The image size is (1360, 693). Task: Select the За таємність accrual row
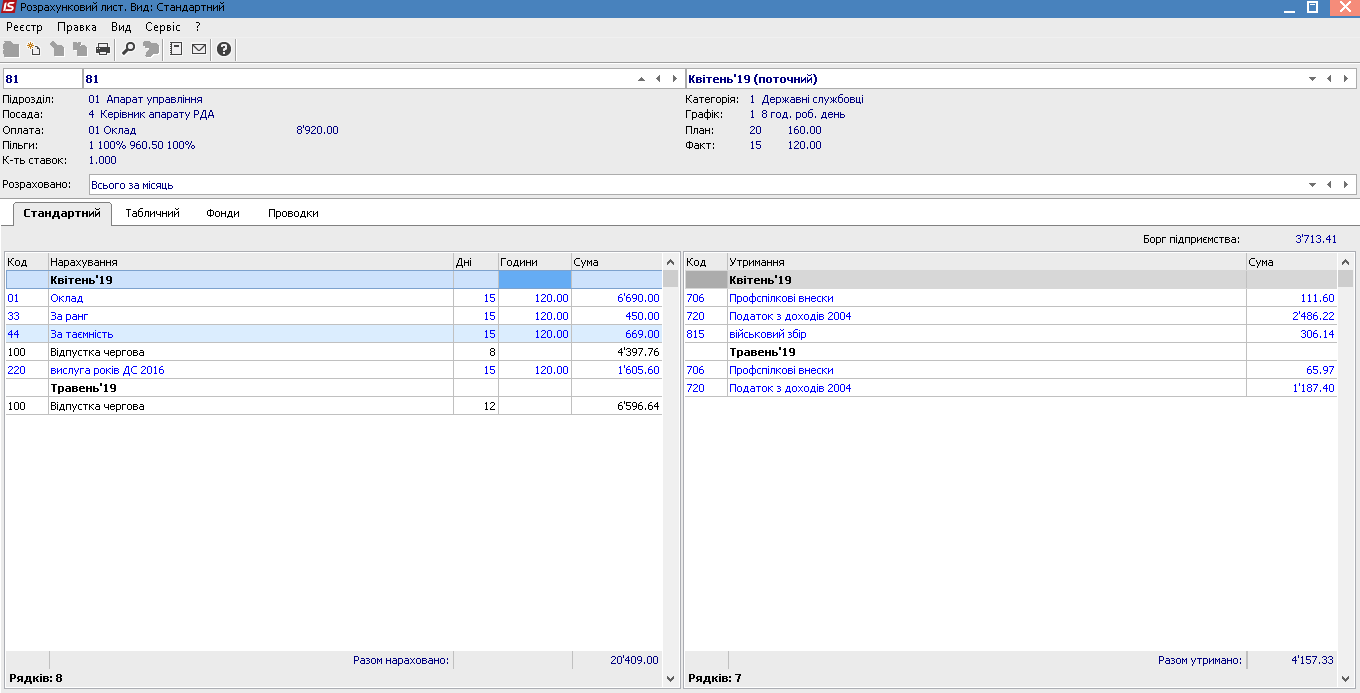coord(334,334)
